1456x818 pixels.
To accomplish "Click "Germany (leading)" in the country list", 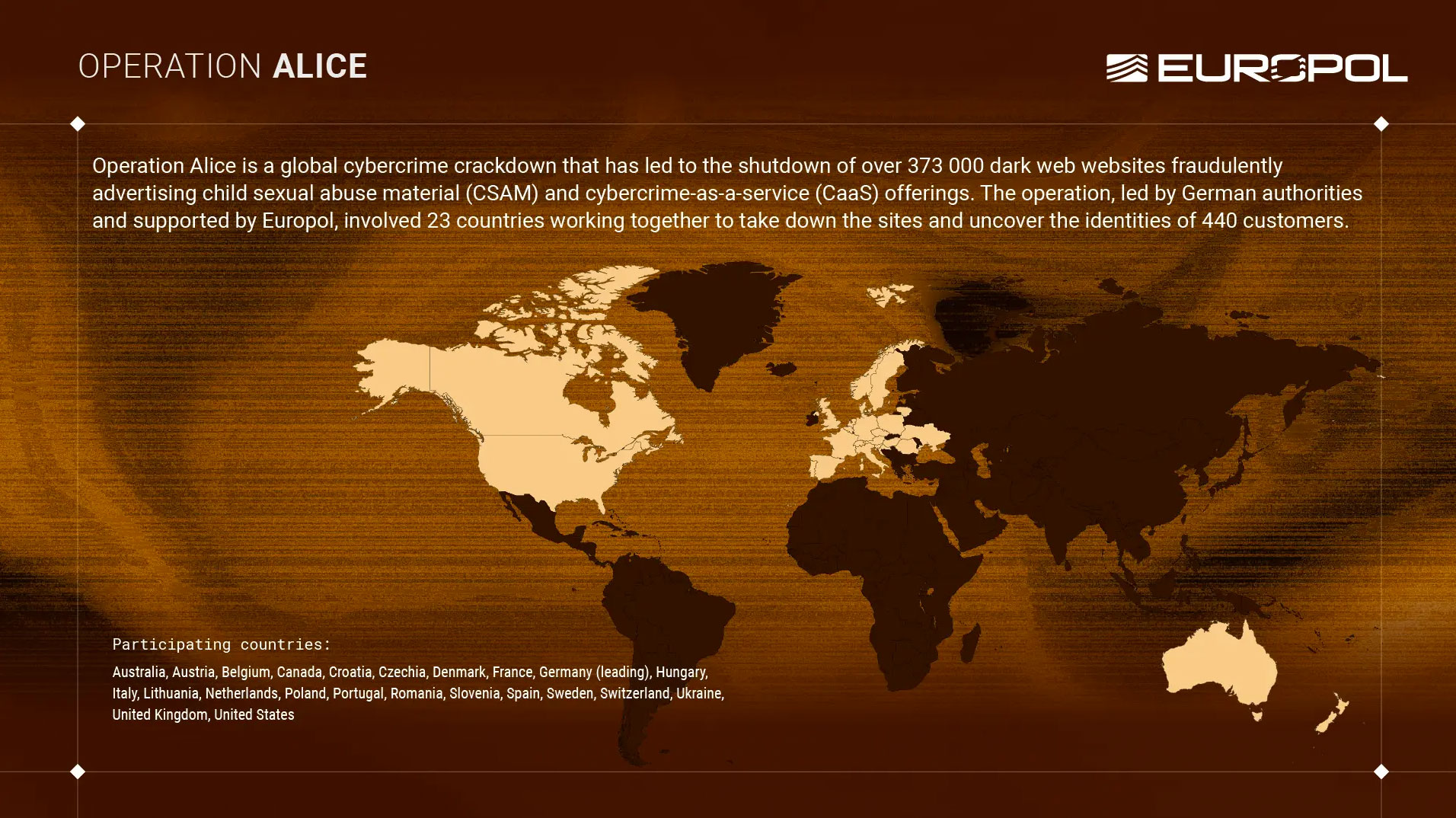I will coord(594,672).
